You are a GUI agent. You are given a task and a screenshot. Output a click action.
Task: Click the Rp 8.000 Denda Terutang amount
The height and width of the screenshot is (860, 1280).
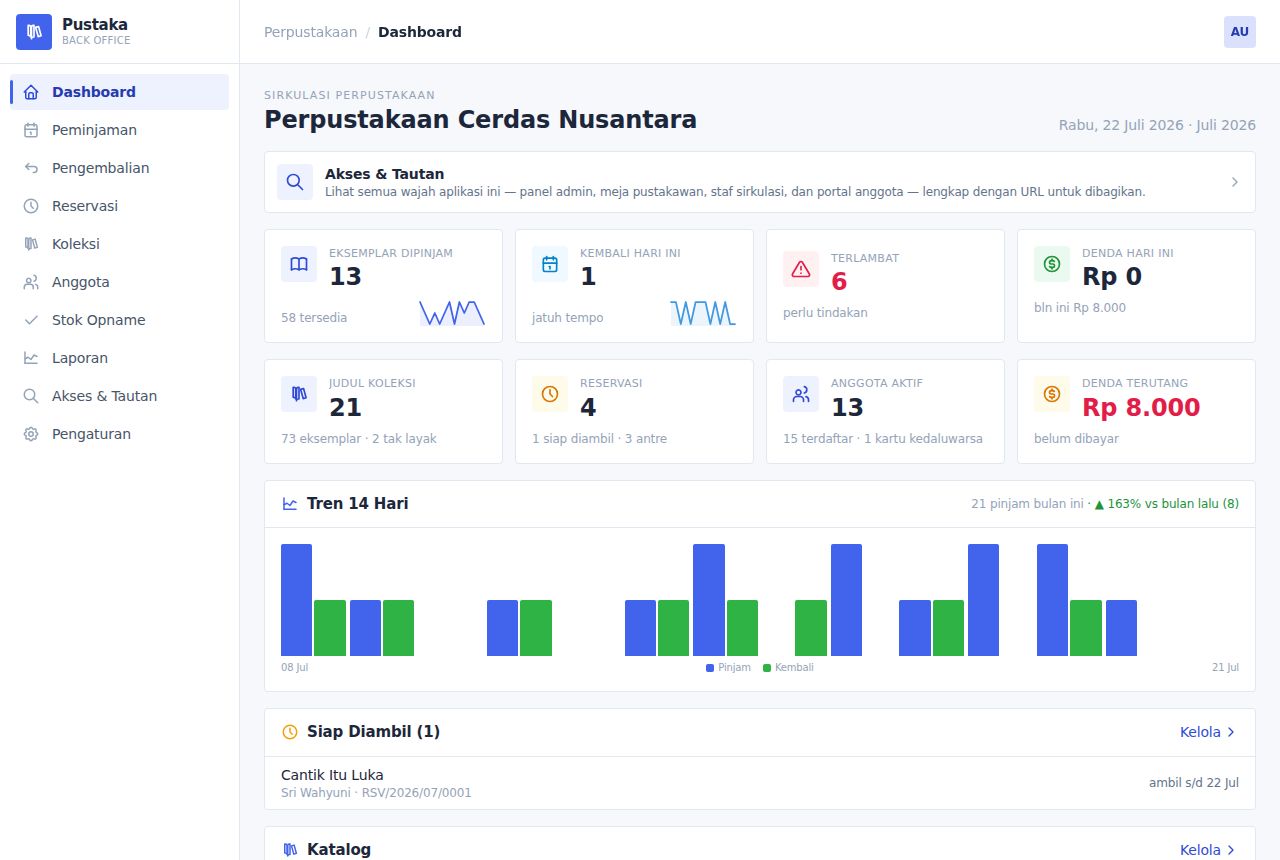1141,407
